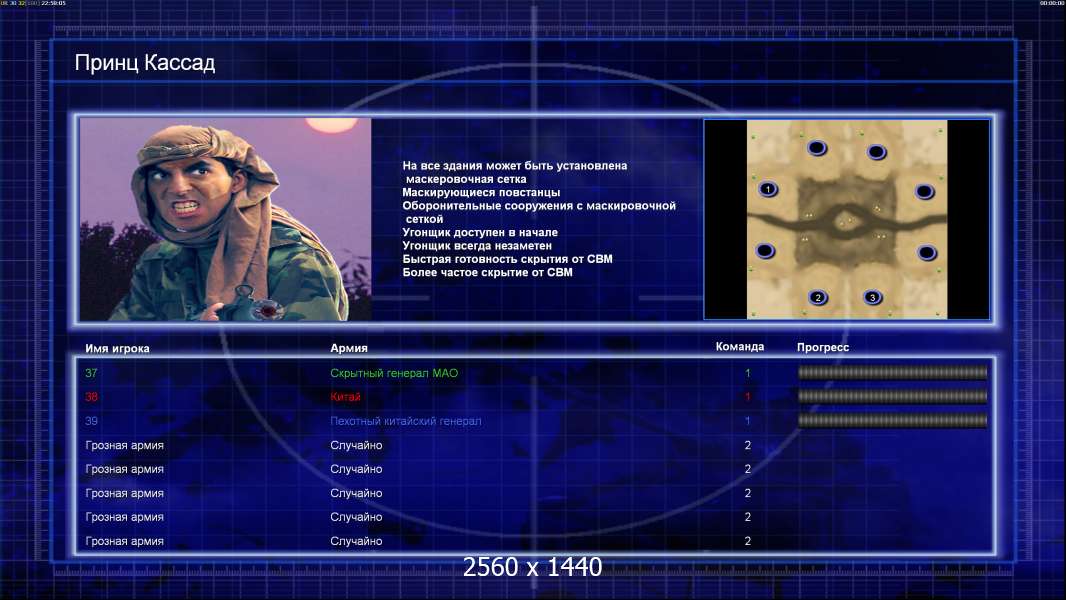Click Prince Kassad's portrait image
Screen dimensions: 1066x600
click(x=226, y=219)
